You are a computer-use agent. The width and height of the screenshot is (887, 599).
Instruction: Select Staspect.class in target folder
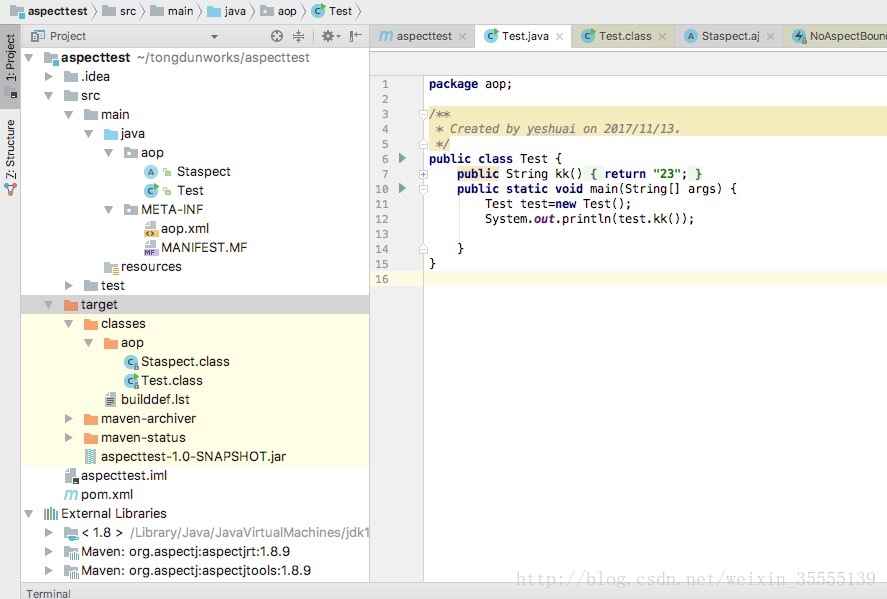(185, 361)
